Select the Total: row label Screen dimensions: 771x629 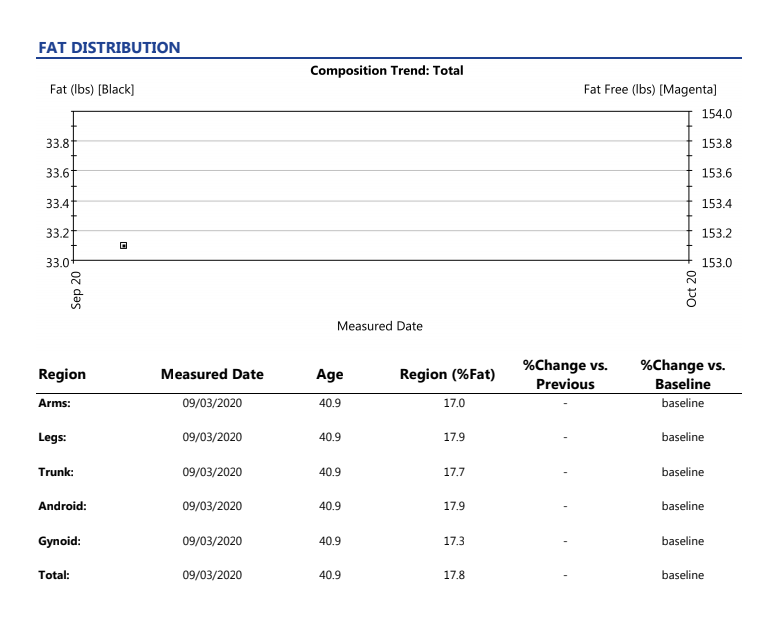click(x=54, y=575)
